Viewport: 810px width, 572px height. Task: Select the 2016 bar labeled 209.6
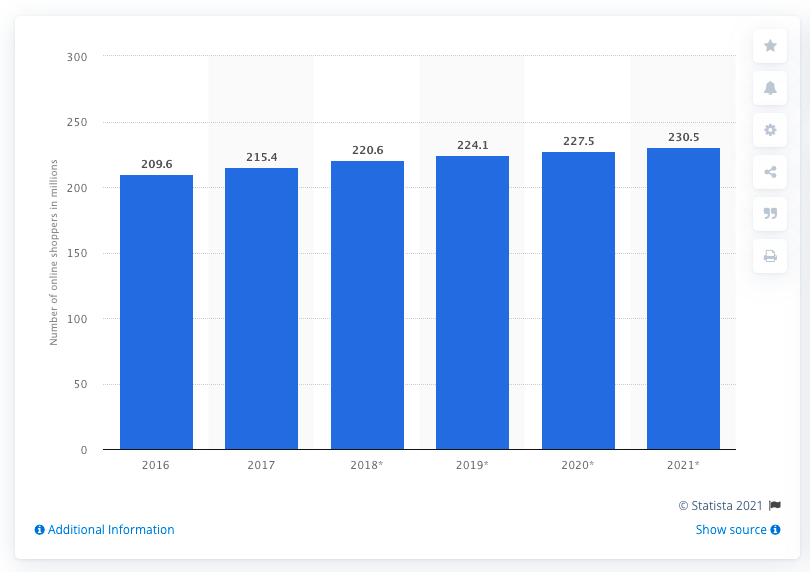157,312
